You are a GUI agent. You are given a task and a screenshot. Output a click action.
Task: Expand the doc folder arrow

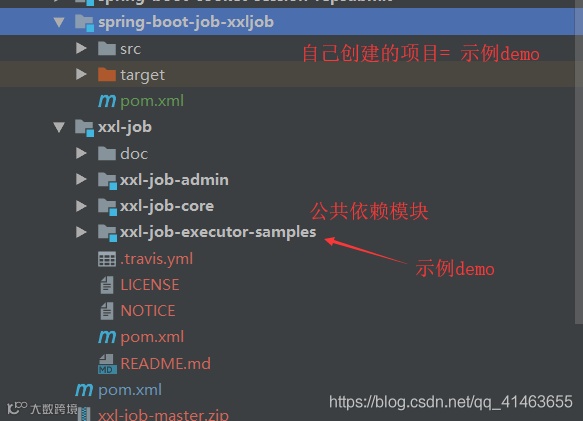(81, 153)
